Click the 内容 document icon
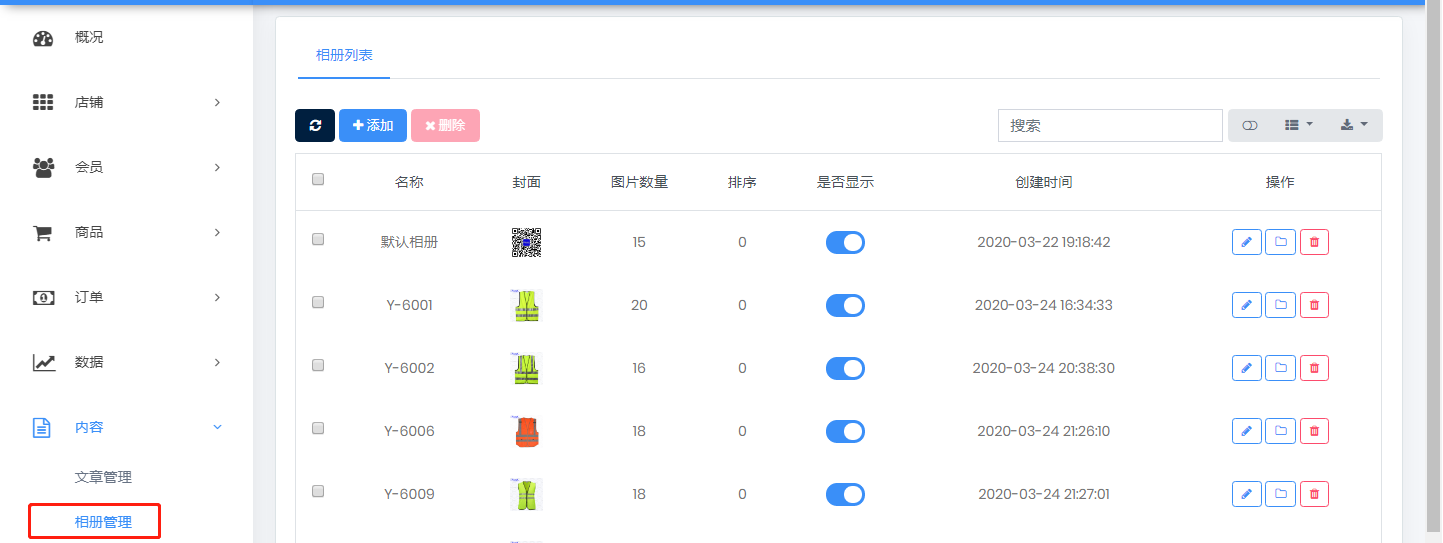This screenshot has height=543, width=1443. (42, 427)
